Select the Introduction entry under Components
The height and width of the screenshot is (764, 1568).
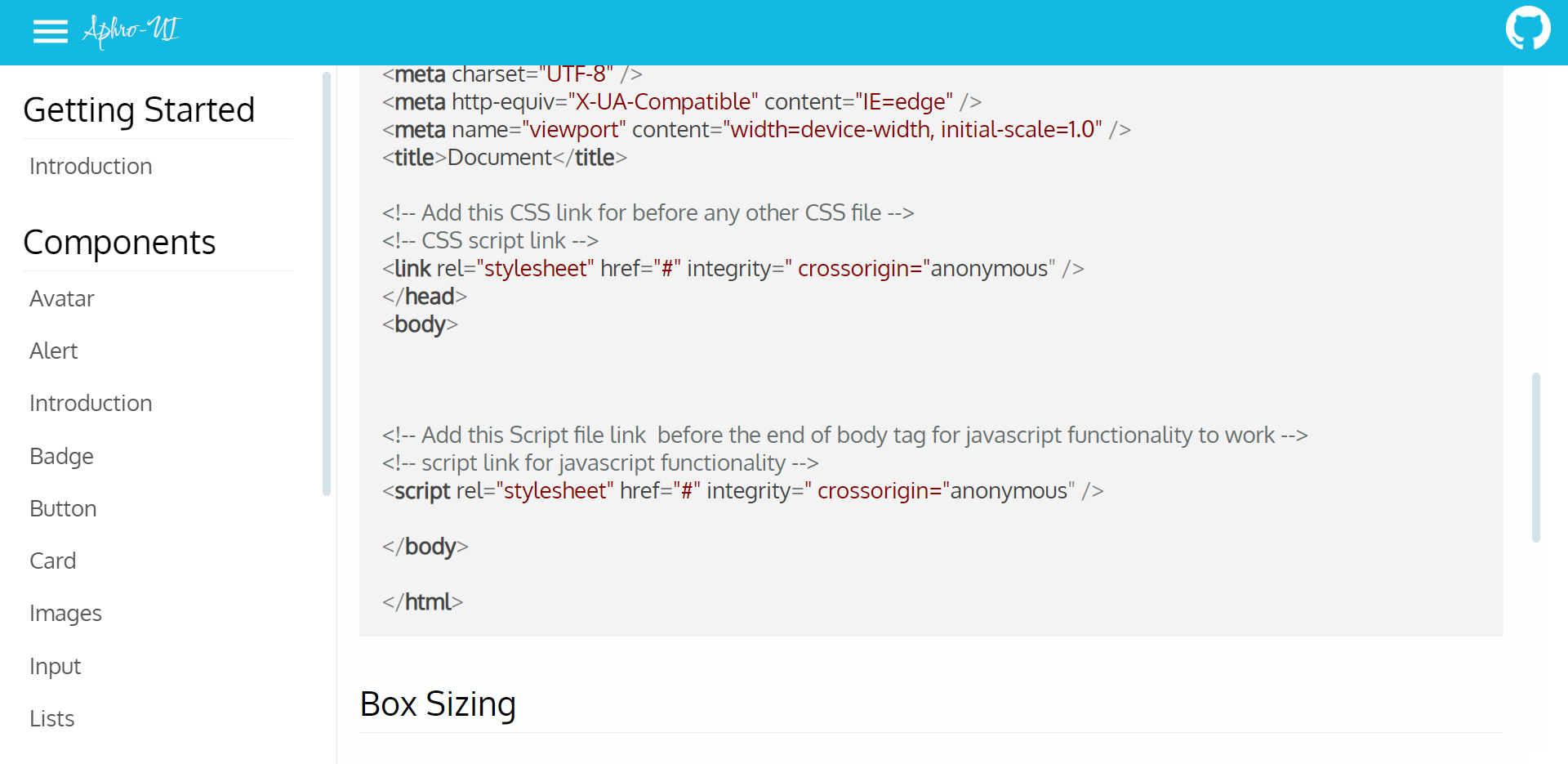coord(90,403)
